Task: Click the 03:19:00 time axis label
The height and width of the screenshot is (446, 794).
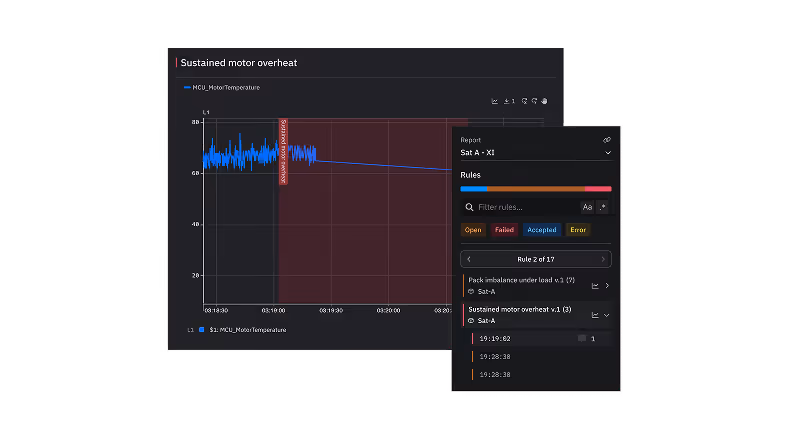Action: (x=273, y=310)
